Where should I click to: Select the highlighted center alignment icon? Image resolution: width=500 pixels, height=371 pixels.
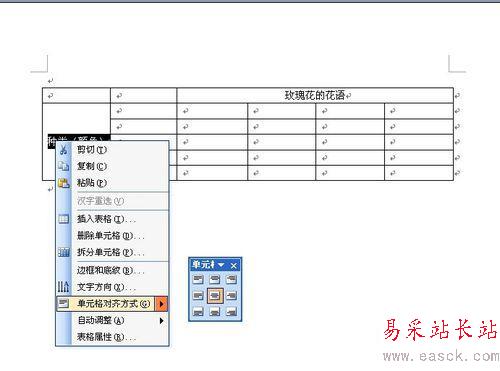pyautogui.click(x=215, y=295)
